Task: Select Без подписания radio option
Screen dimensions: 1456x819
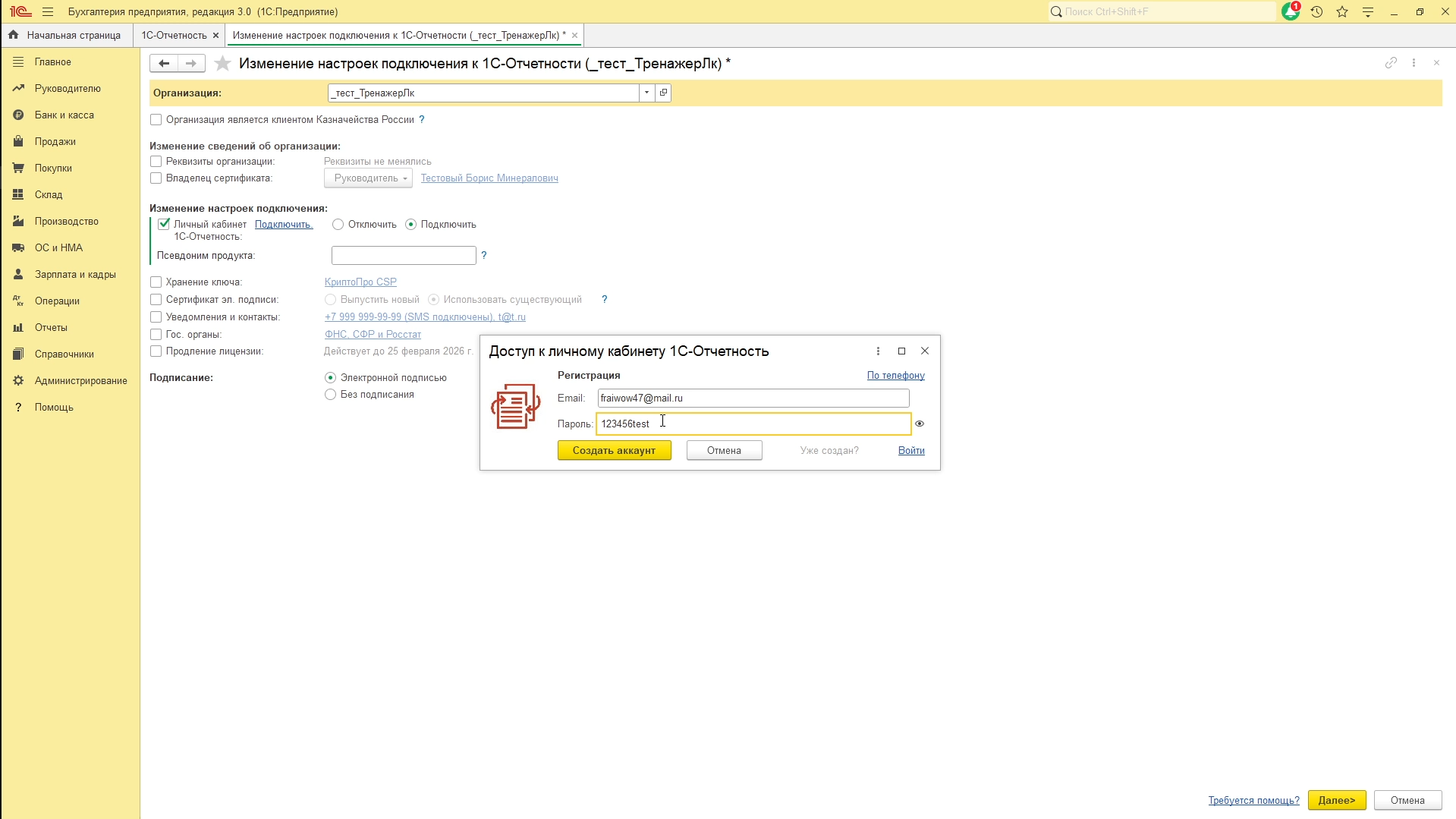Action: (330, 394)
